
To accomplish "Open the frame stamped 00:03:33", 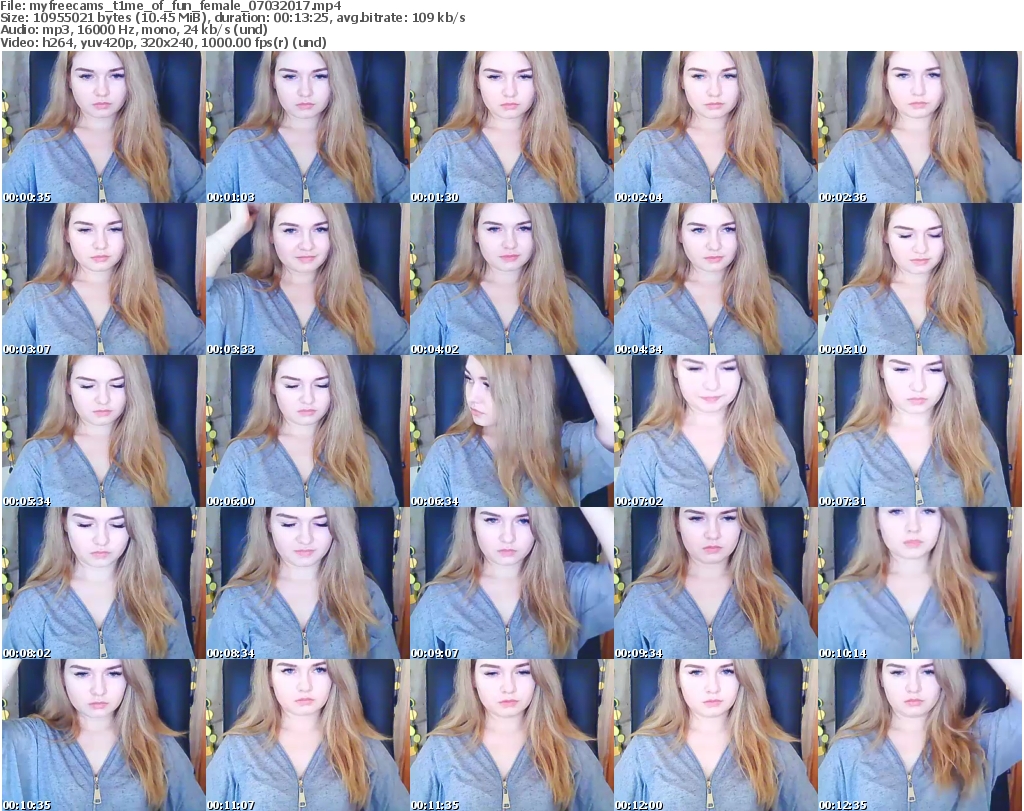I will (308, 279).
